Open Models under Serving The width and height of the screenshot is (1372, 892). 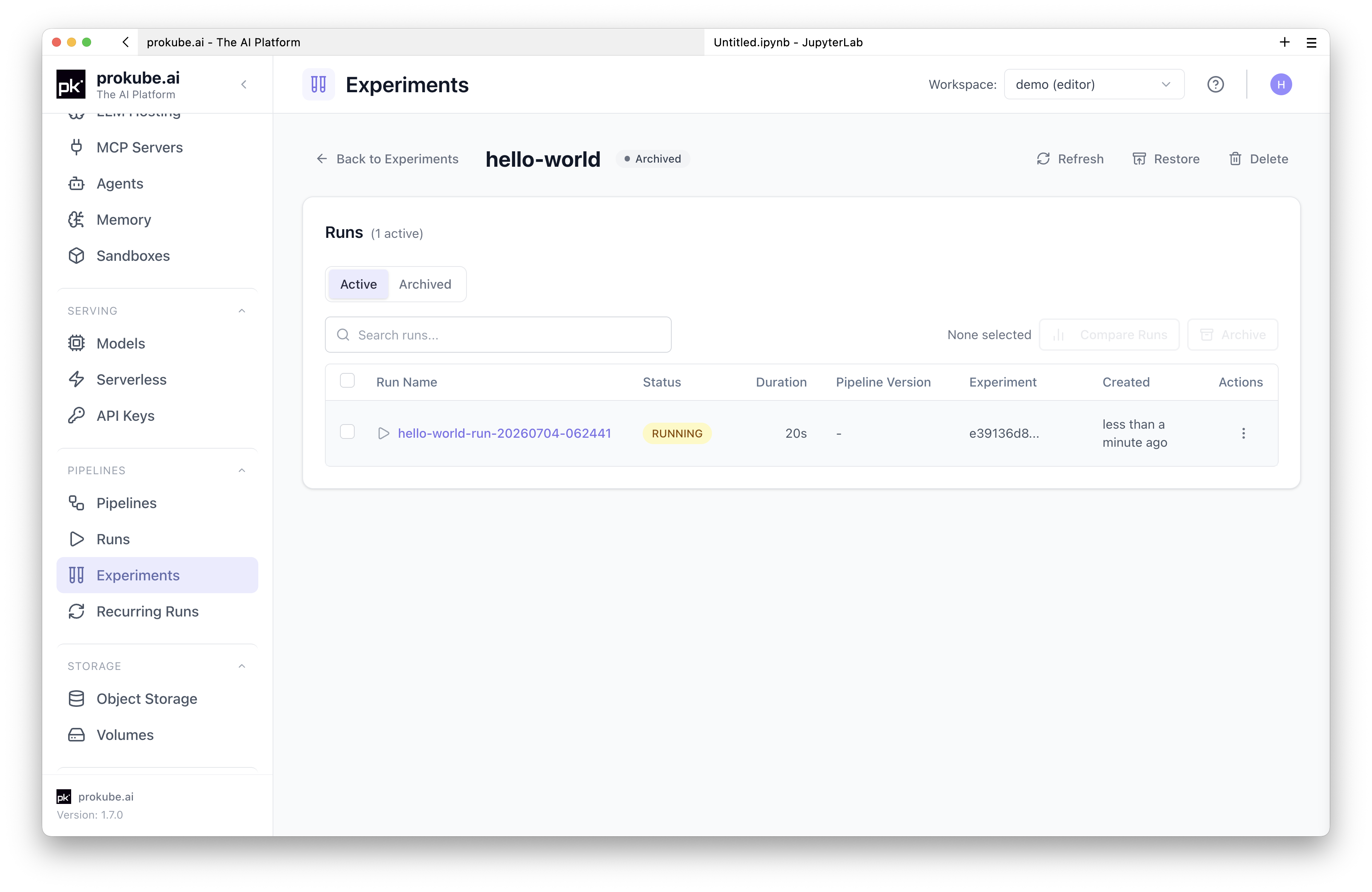click(x=157, y=343)
